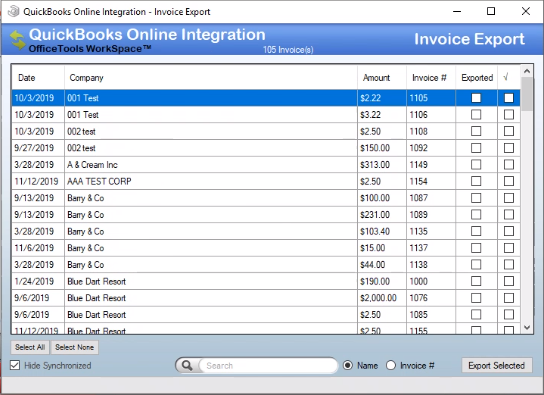Minimize the Invoice Export window
This screenshot has width=544, height=395.
457,11
